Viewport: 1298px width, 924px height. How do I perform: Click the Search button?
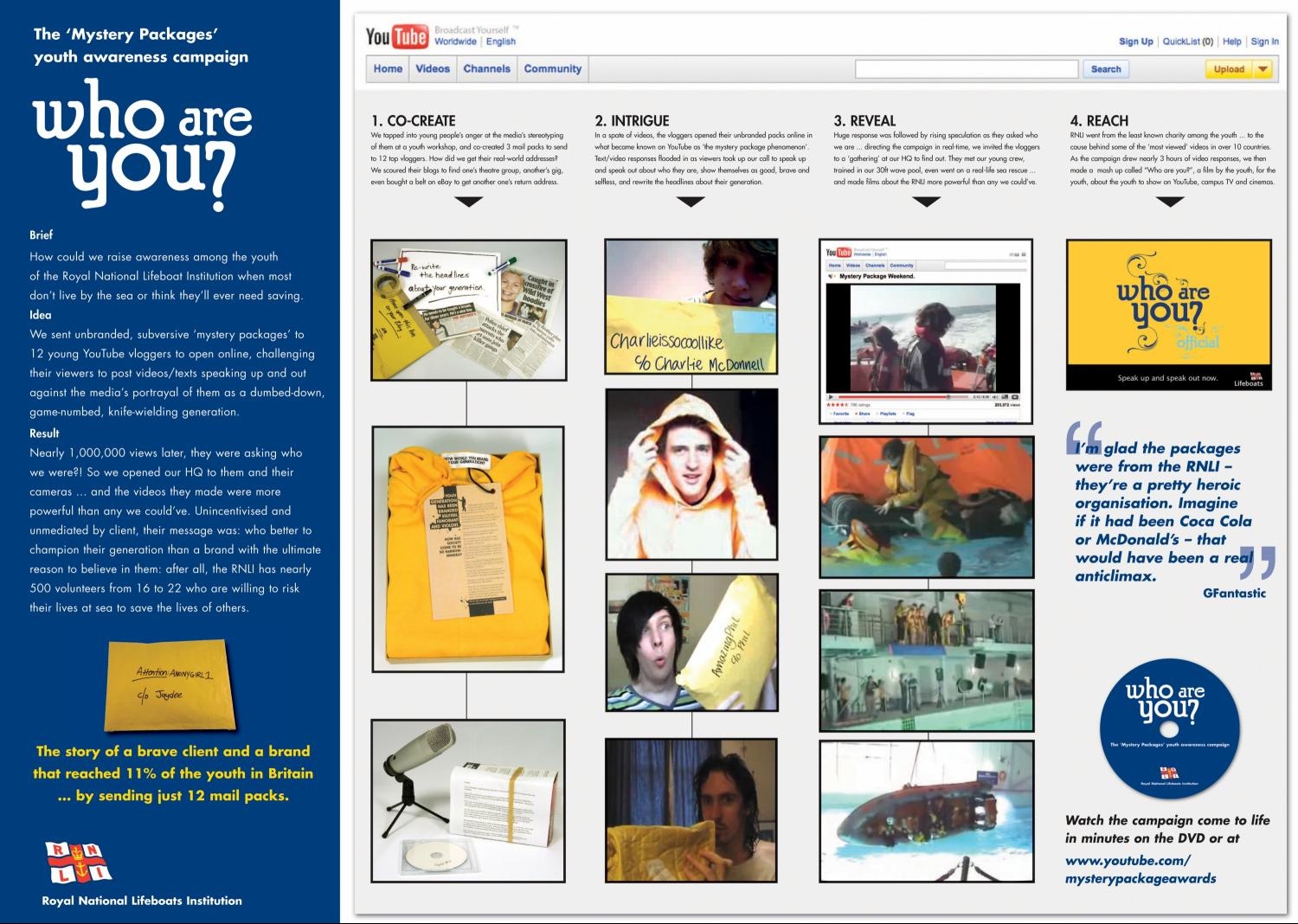click(1106, 69)
